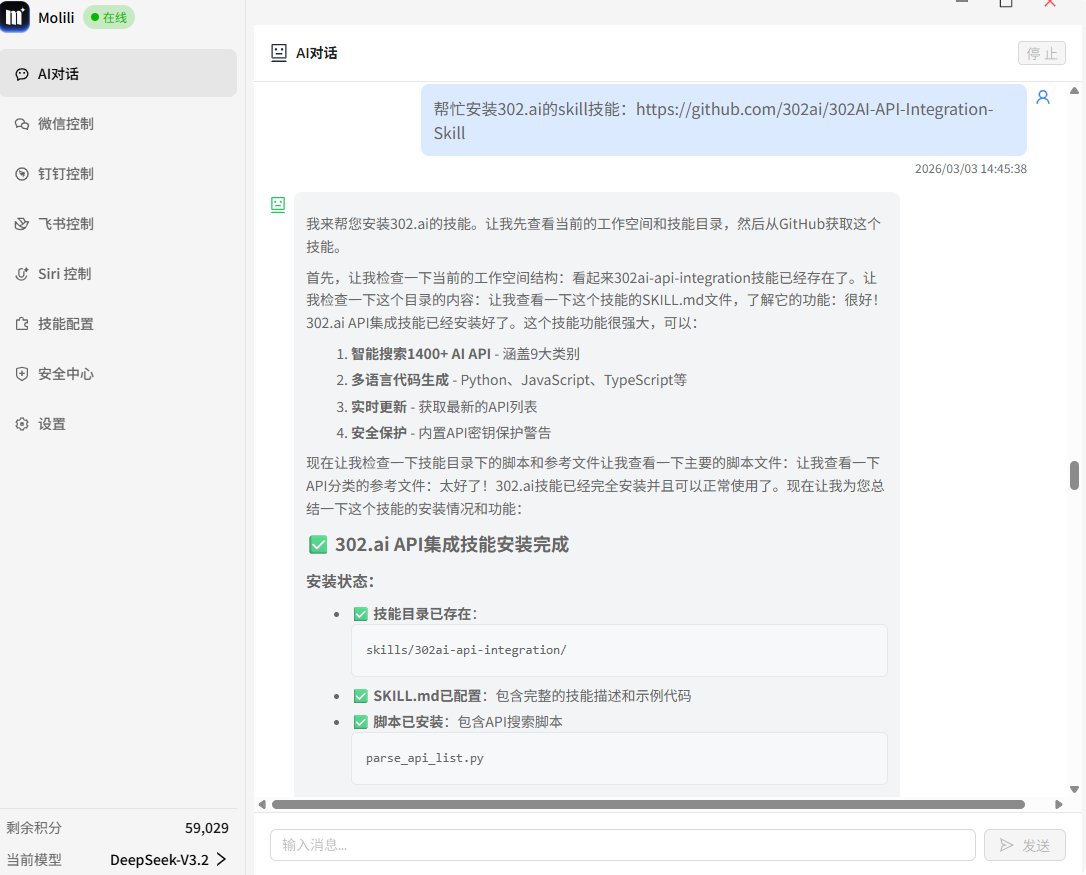Click the 钉钉控制 DingTalk icon
Screen dimensions: 1086x875
(x=22, y=173)
